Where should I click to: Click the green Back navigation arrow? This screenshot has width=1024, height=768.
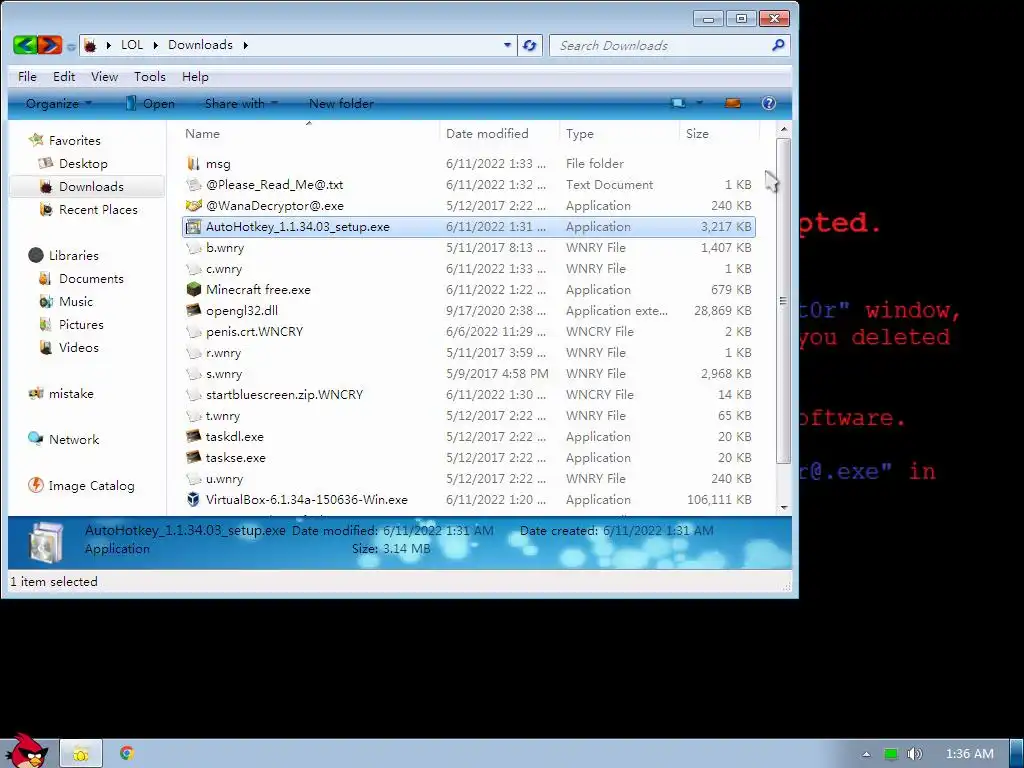tap(25, 45)
